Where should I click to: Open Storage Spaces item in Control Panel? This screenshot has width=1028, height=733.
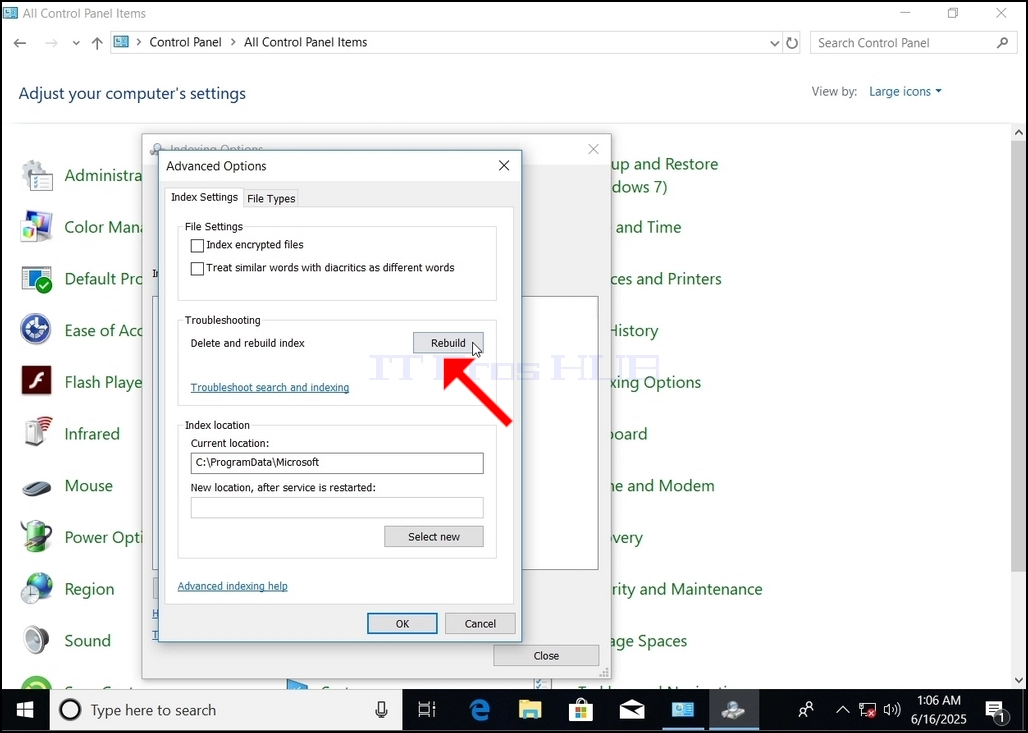[649, 641]
